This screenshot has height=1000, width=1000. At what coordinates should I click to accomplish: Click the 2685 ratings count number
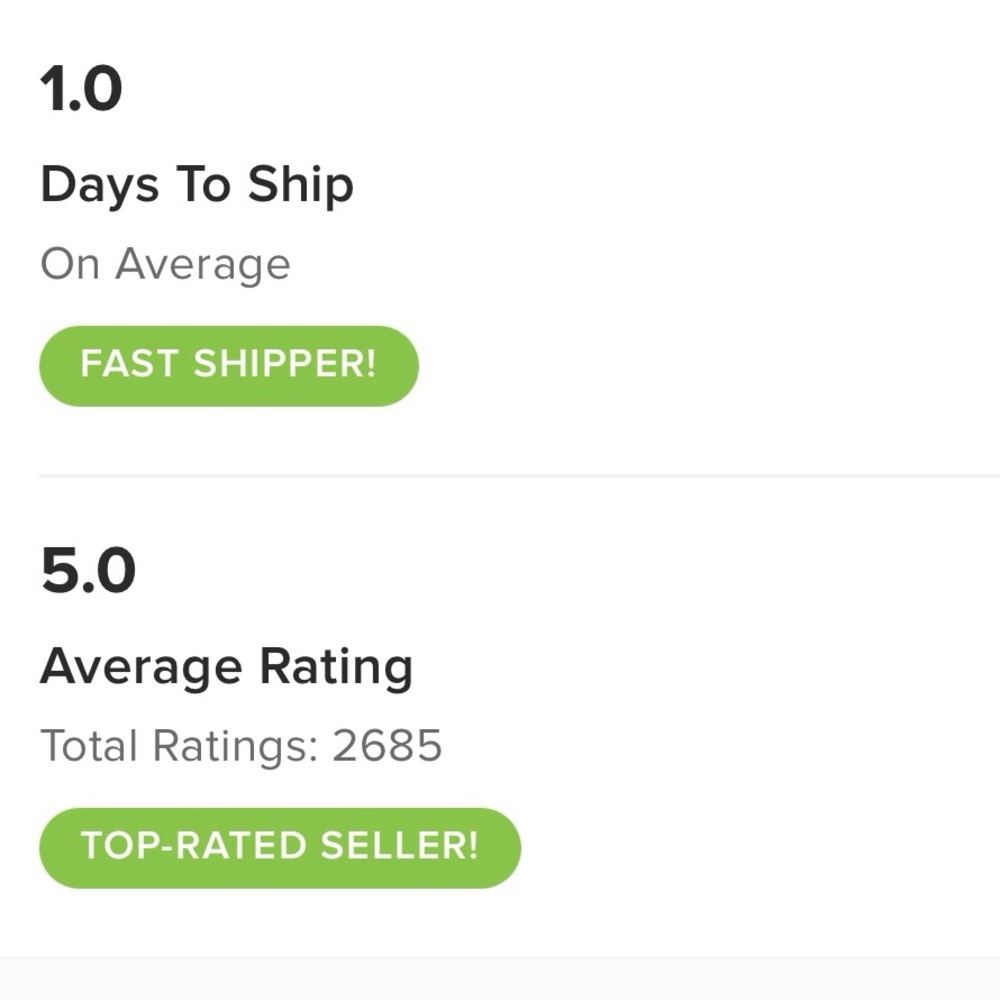(x=387, y=745)
